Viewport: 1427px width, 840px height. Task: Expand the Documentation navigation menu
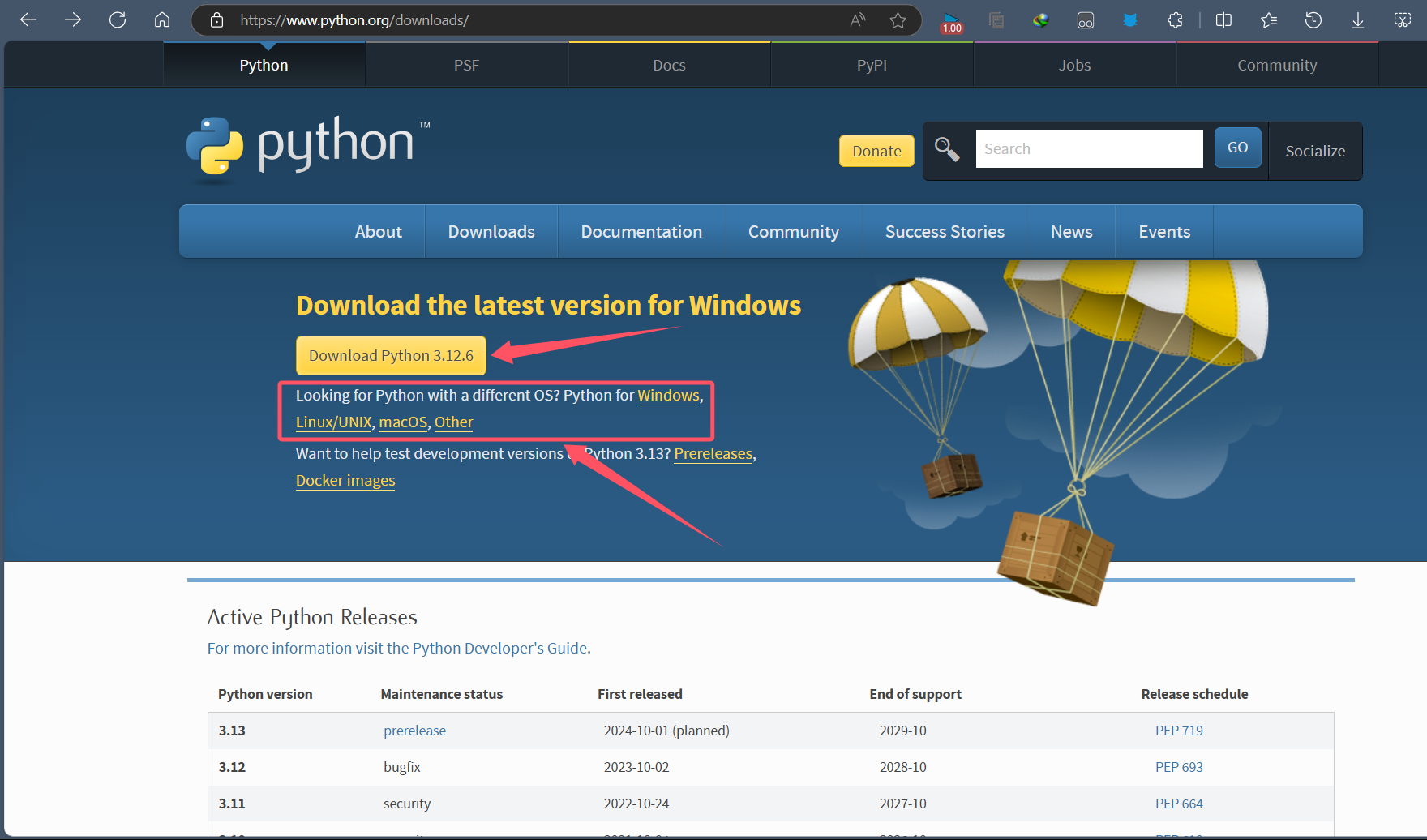(x=641, y=232)
